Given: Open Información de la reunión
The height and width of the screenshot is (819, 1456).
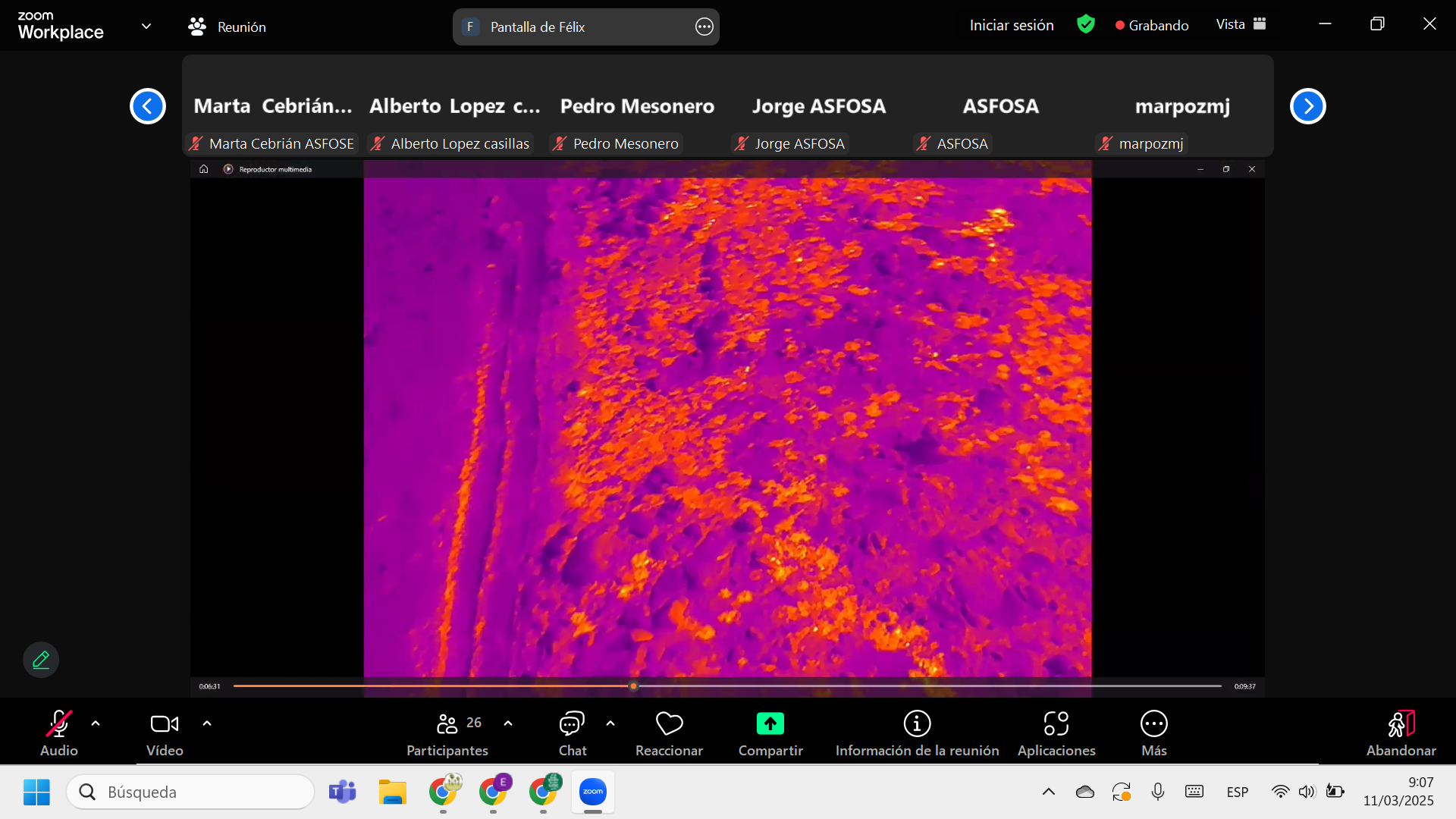Looking at the screenshot, I should [x=917, y=724].
